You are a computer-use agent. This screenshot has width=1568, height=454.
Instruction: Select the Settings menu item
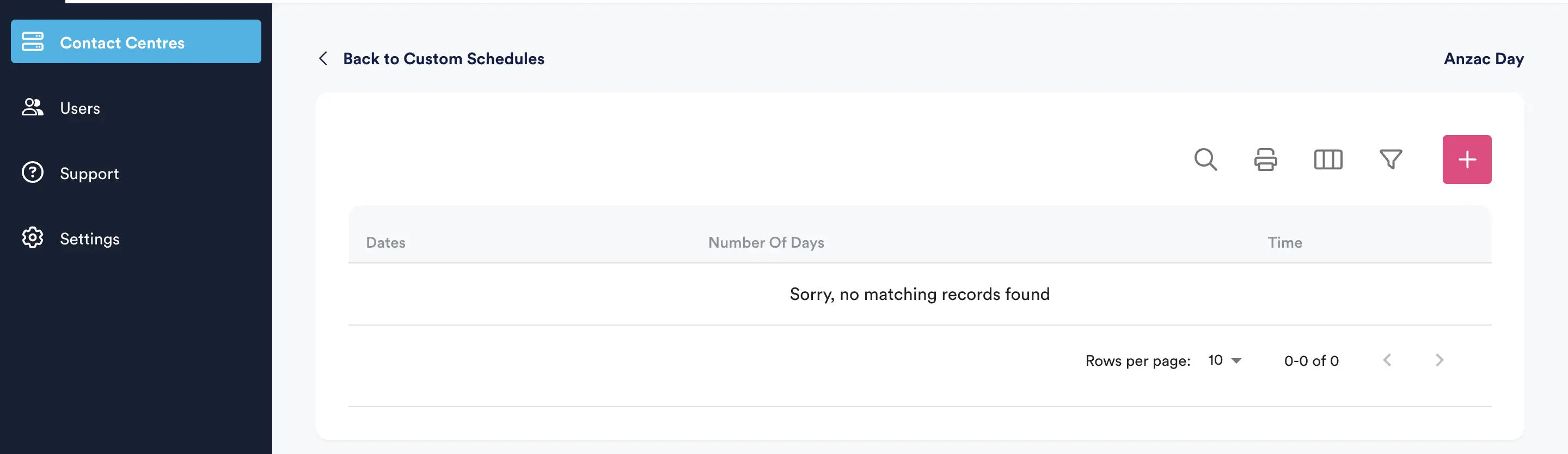[x=90, y=238]
